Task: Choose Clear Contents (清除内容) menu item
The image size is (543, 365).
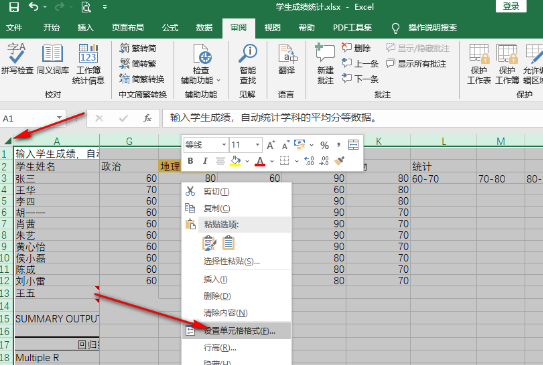Action: 237,313
